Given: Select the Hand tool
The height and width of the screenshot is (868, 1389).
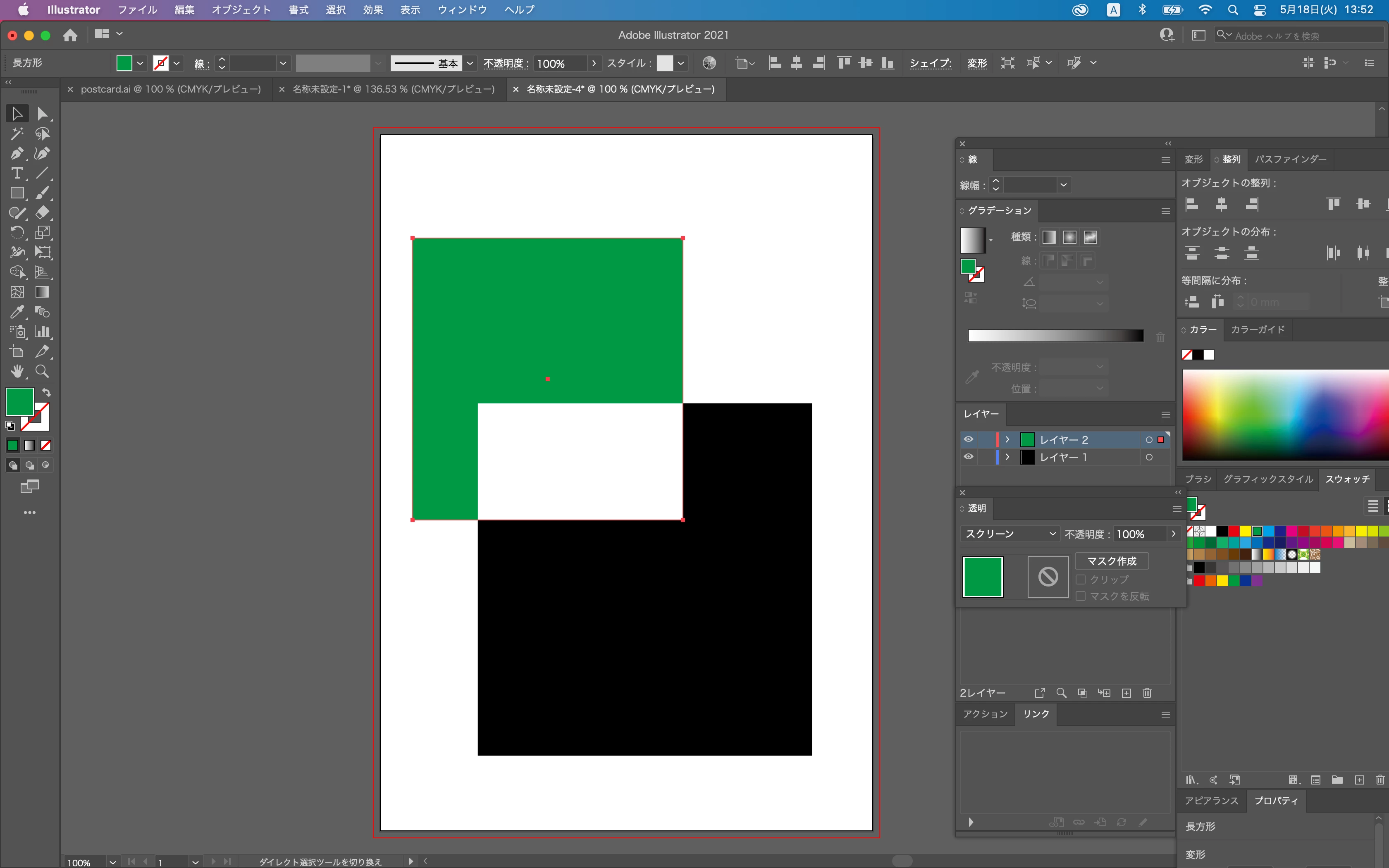Looking at the screenshot, I should 17,372.
